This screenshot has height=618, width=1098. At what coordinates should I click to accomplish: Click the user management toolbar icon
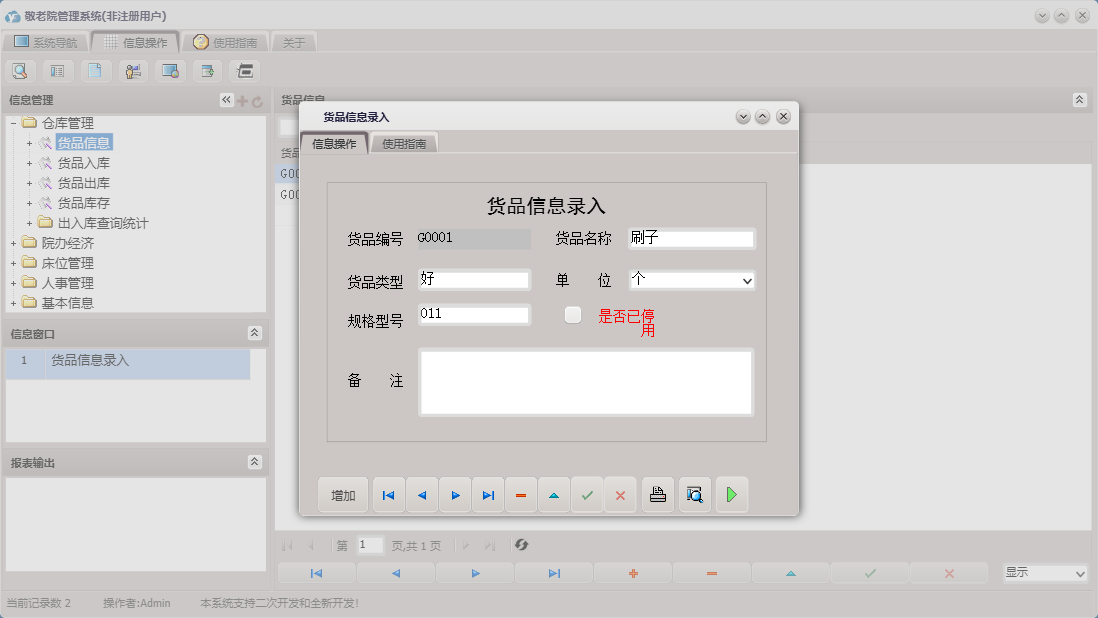(133, 71)
